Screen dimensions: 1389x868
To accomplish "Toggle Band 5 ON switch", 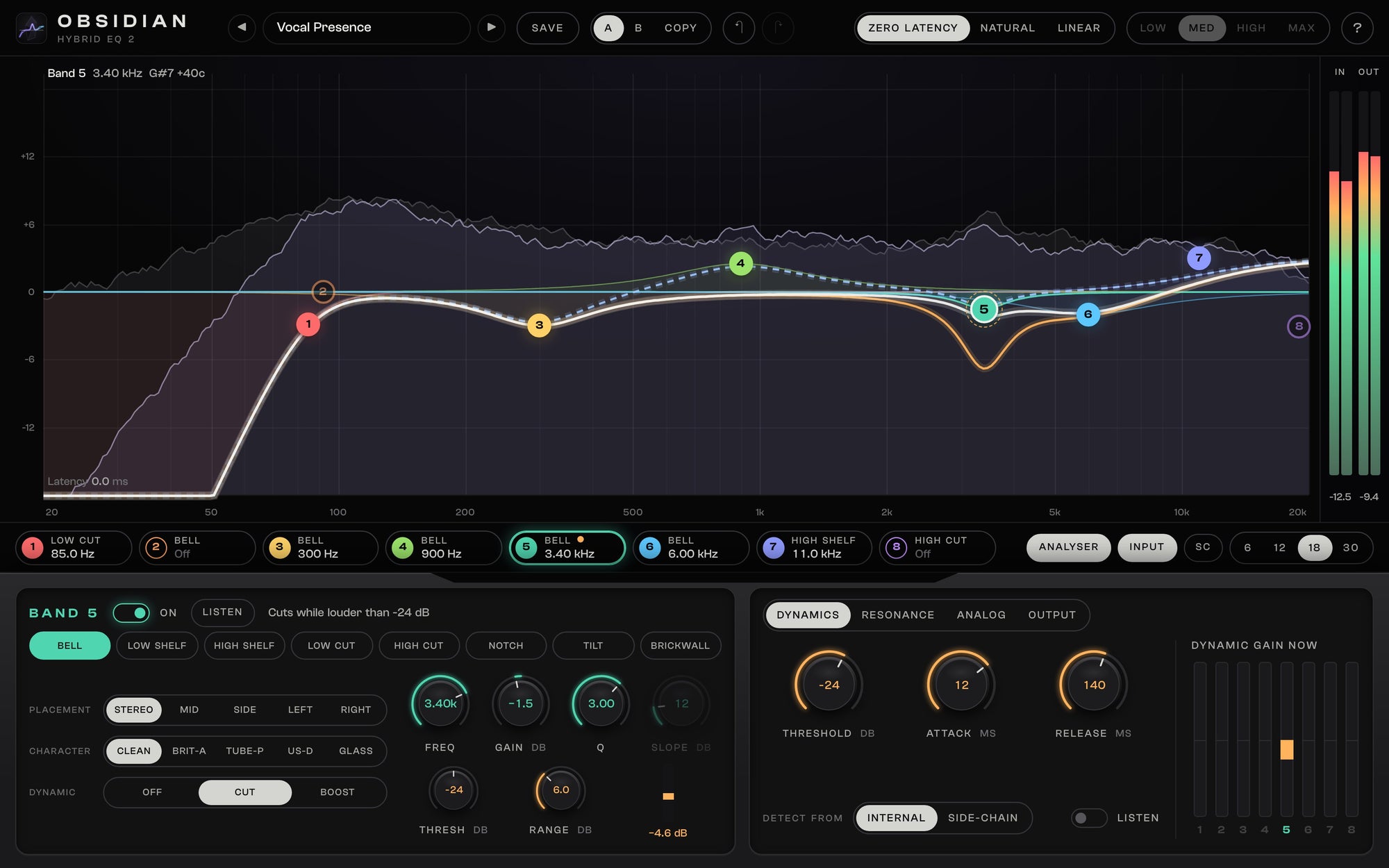I will tap(131, 612).
